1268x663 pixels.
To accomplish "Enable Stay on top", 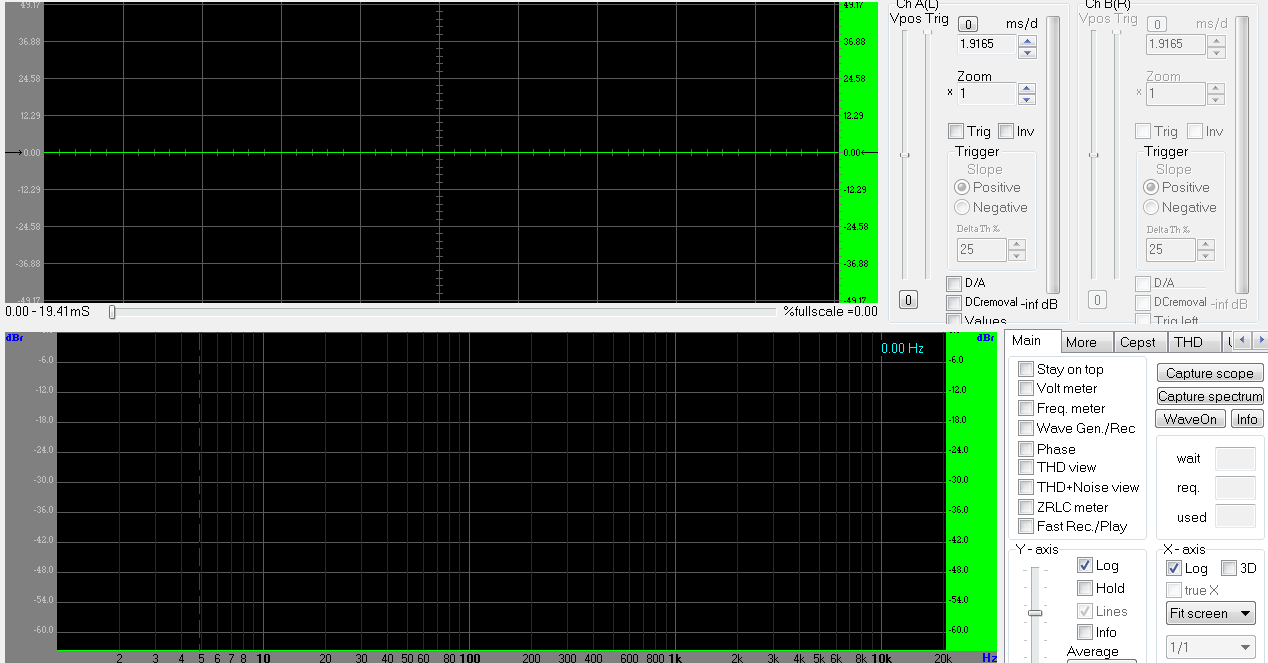I will 1026,369.
